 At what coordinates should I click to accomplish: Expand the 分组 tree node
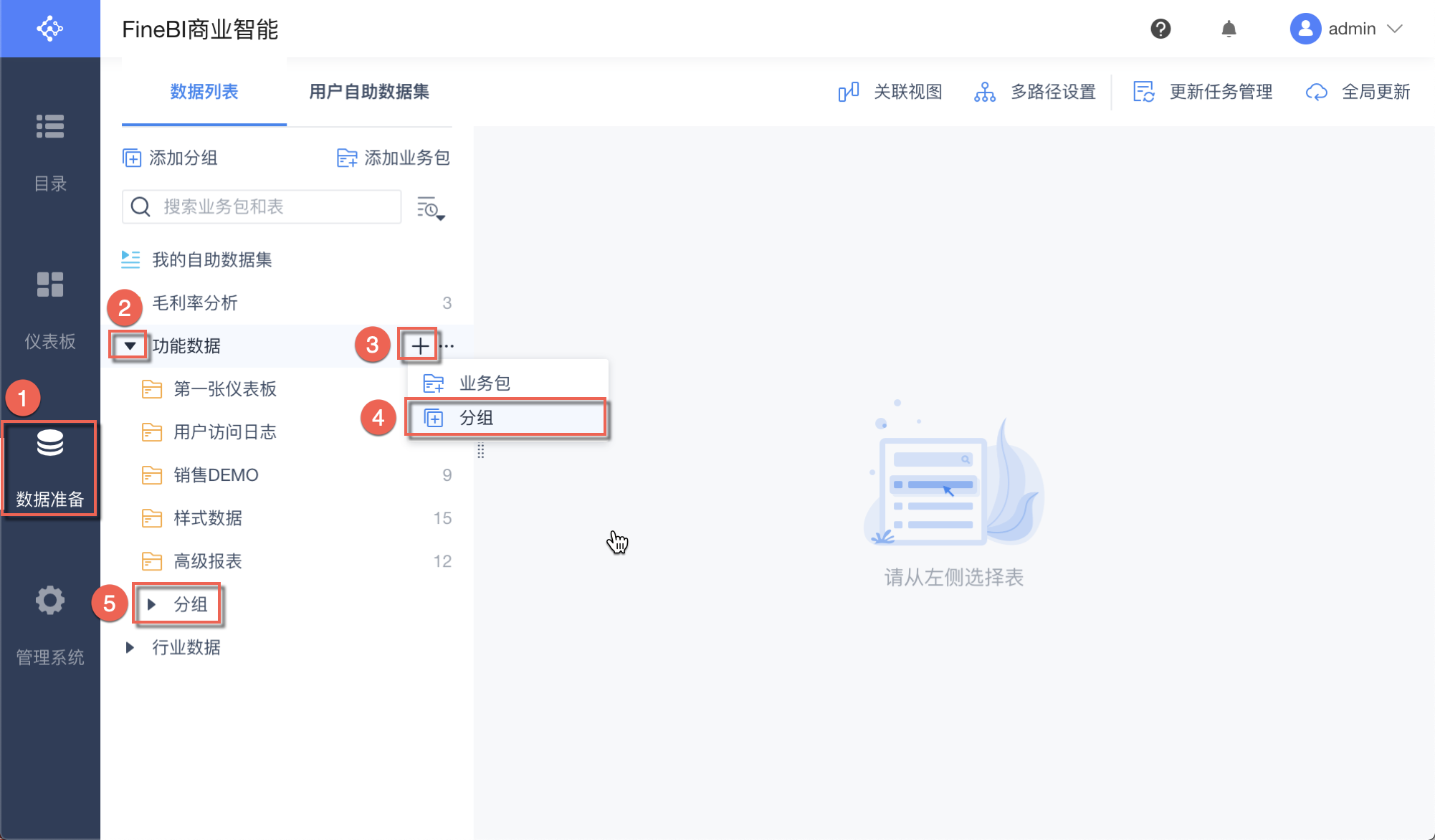[151, 604]
